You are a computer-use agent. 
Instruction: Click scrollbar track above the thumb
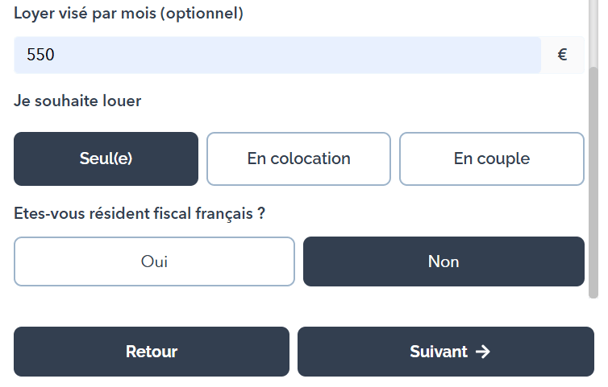tap(593, 33)
